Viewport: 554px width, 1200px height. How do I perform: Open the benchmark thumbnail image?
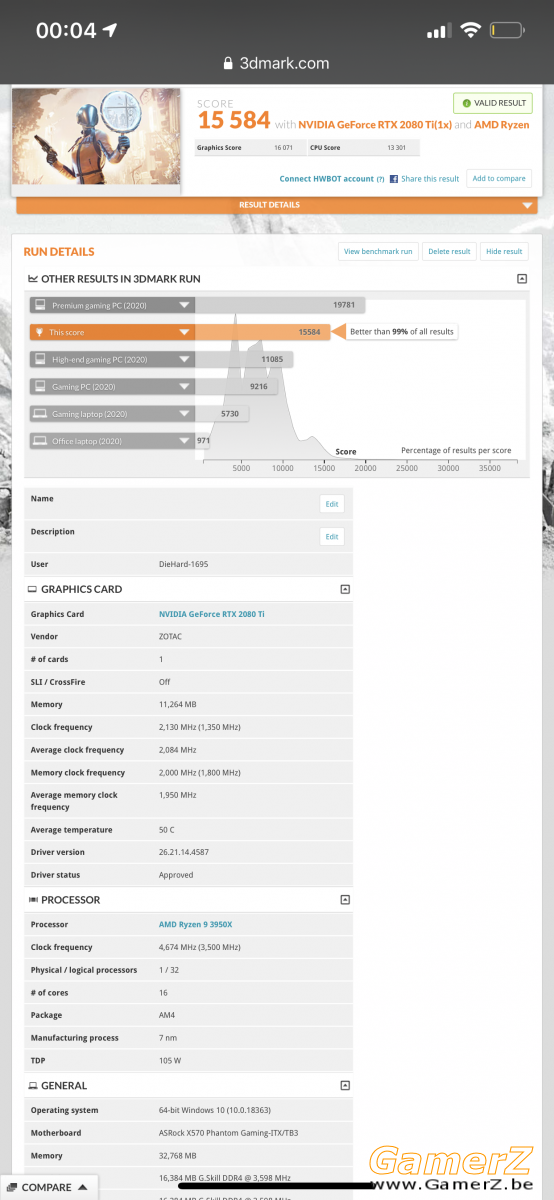tap(97, 137)
